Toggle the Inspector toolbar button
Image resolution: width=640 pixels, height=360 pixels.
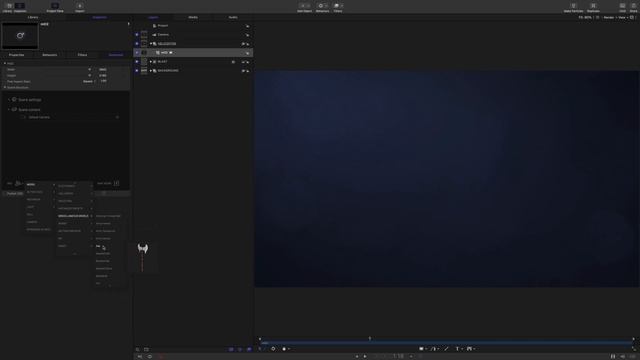point(20,7)
